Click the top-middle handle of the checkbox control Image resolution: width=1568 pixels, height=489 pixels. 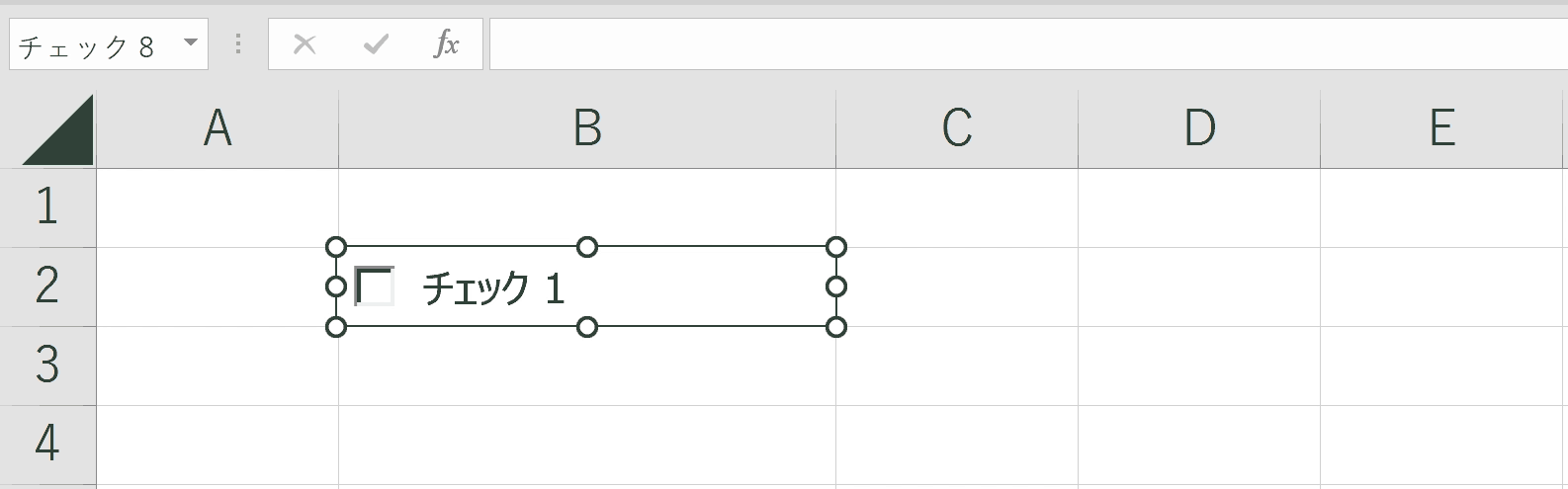point(587,246)
